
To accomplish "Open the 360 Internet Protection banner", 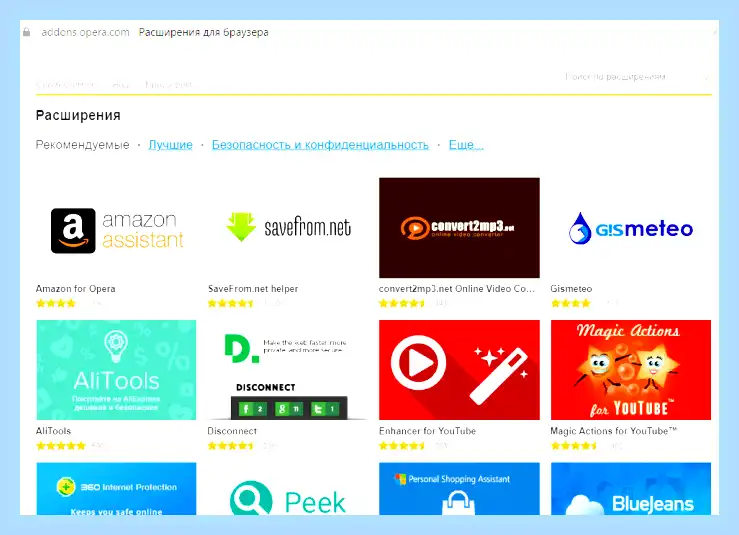I will pos(116,489).
